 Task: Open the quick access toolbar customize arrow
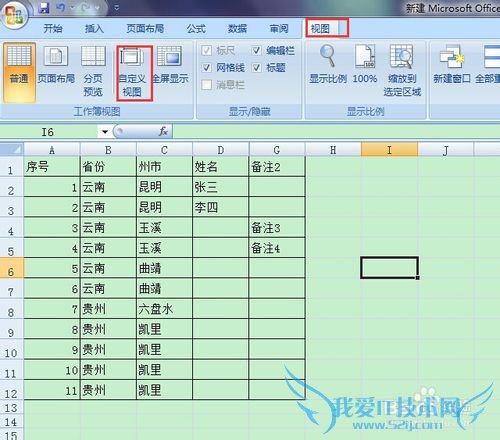(116, 7)
